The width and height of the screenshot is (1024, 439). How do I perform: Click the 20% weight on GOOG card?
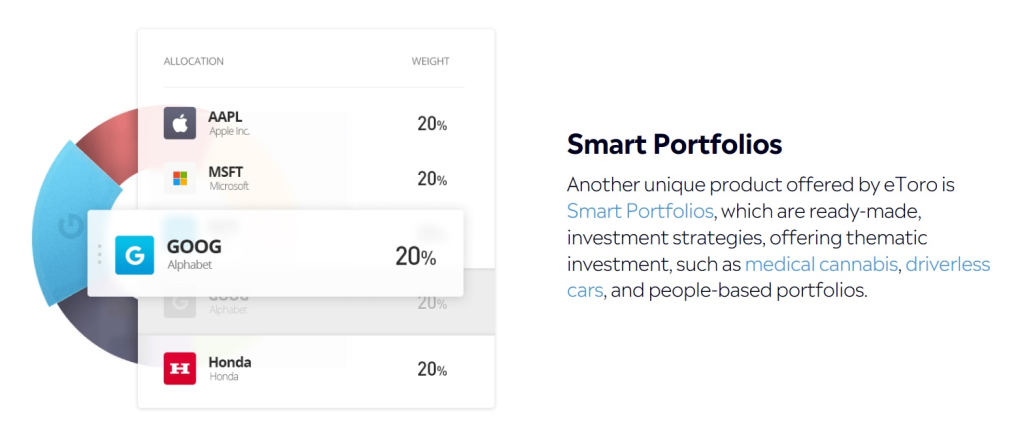point(415,256)
